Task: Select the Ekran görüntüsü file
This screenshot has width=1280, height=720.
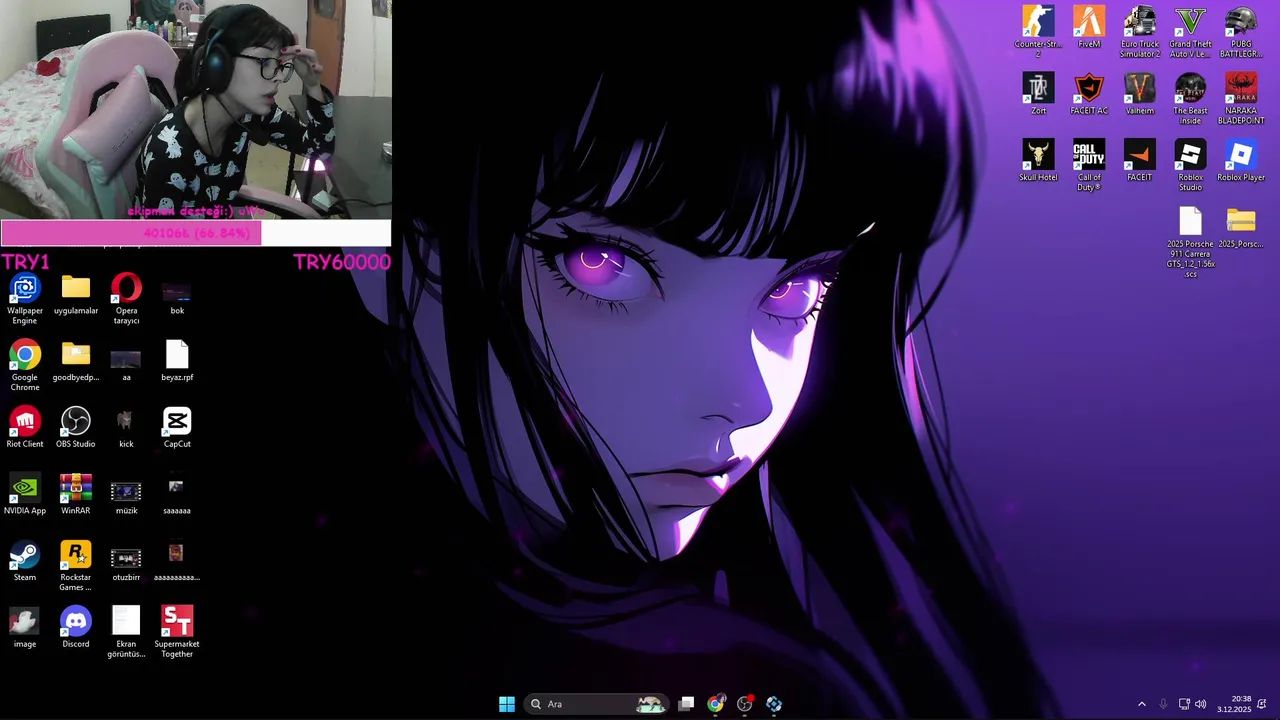Action: [126, 632]
